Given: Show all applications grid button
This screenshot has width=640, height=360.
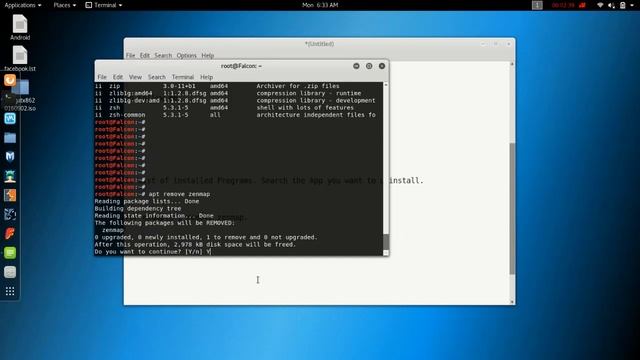Looking at the screenshot, I should pos(10,291).
